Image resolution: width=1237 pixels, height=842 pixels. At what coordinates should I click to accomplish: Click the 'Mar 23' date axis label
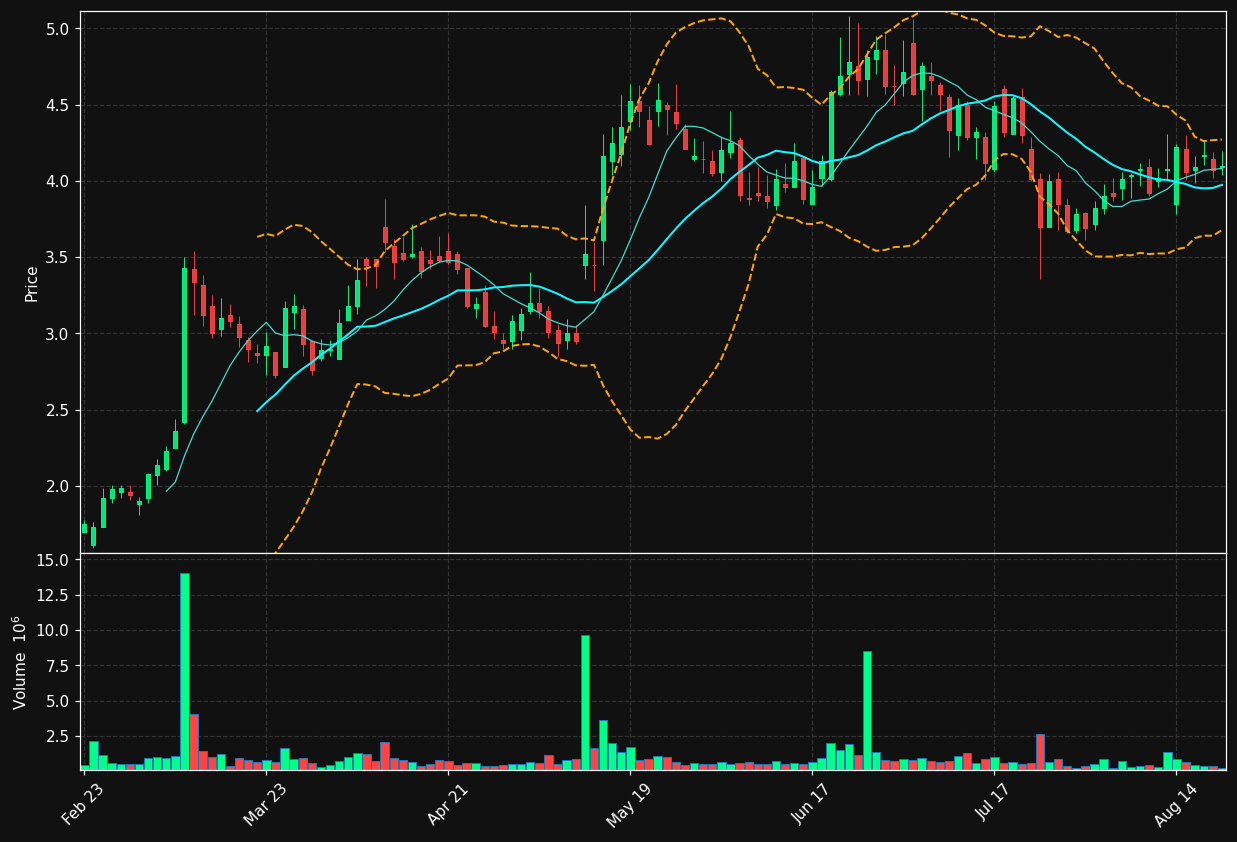pos(264,804)
